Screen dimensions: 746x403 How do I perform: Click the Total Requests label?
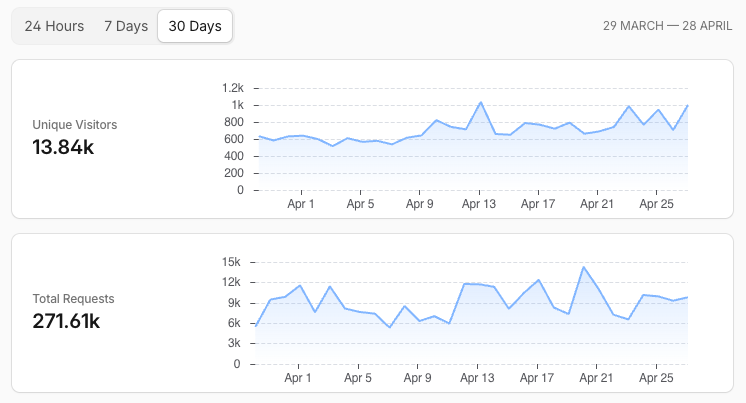[73, 298]
